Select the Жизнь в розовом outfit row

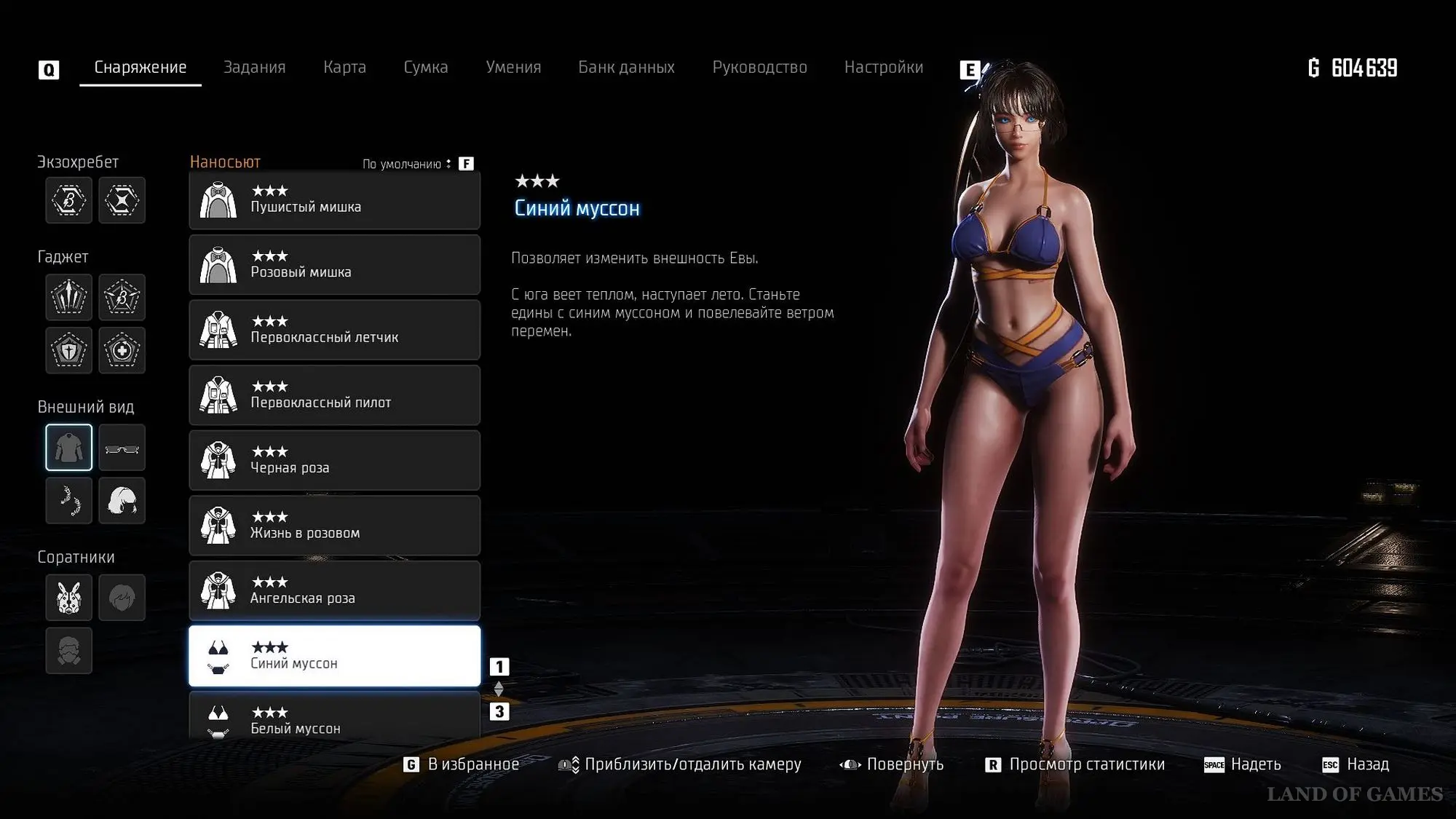click(x=334, y=526)
